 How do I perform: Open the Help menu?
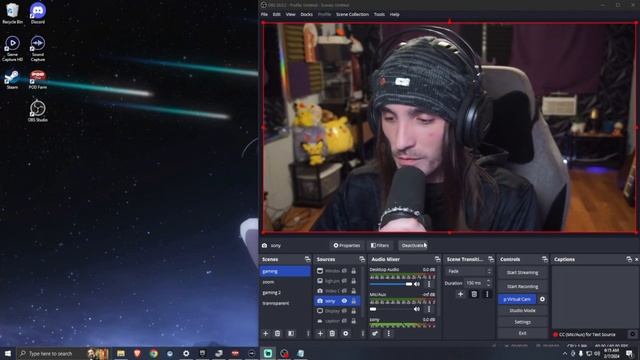click(394, 14)
